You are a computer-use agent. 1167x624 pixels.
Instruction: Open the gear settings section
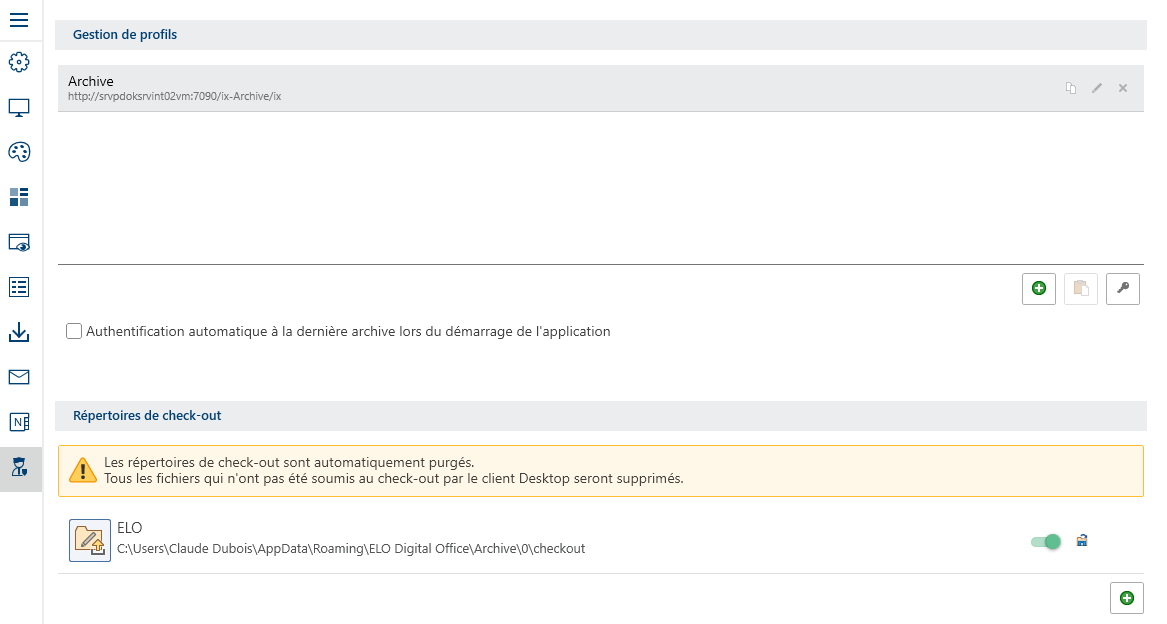click(x=19, y=62)
